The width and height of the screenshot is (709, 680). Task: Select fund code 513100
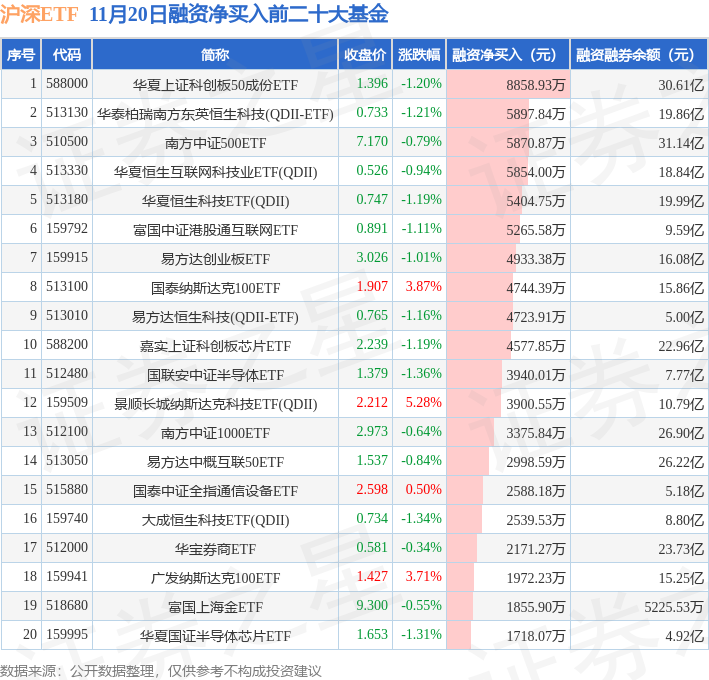click(67, 286)
